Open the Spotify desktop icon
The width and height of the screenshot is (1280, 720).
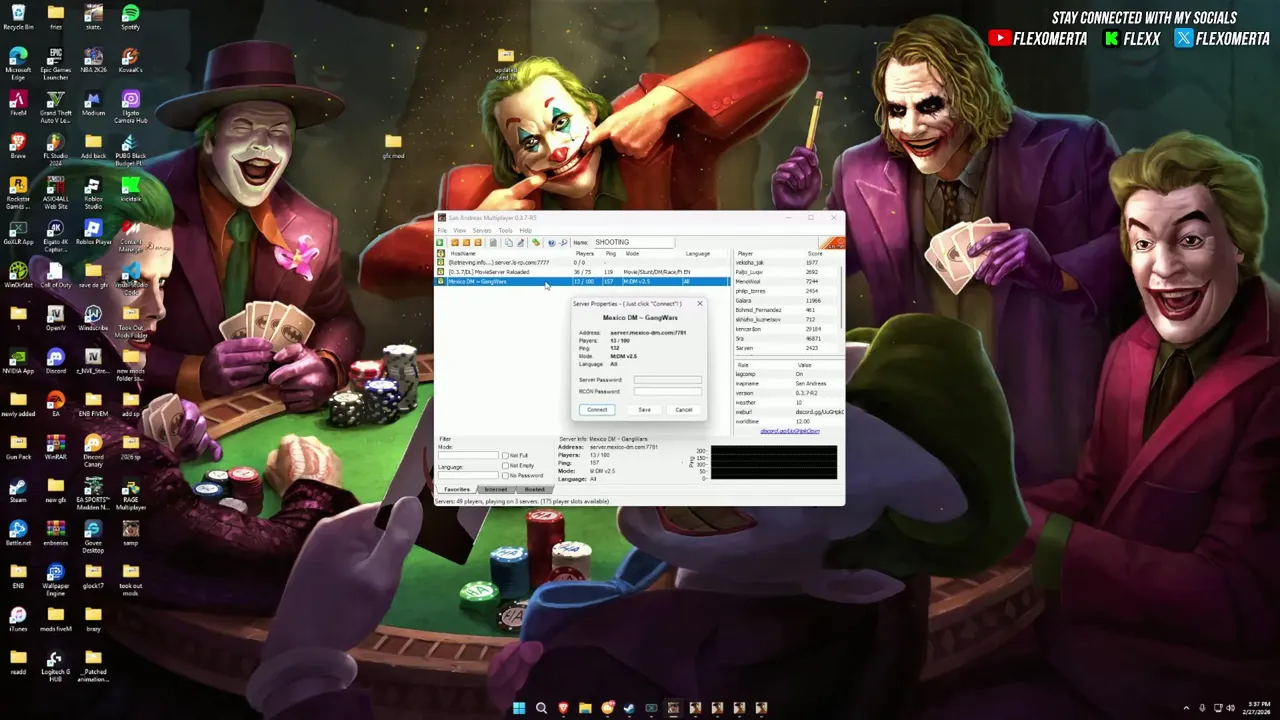[x=130, y=18]
